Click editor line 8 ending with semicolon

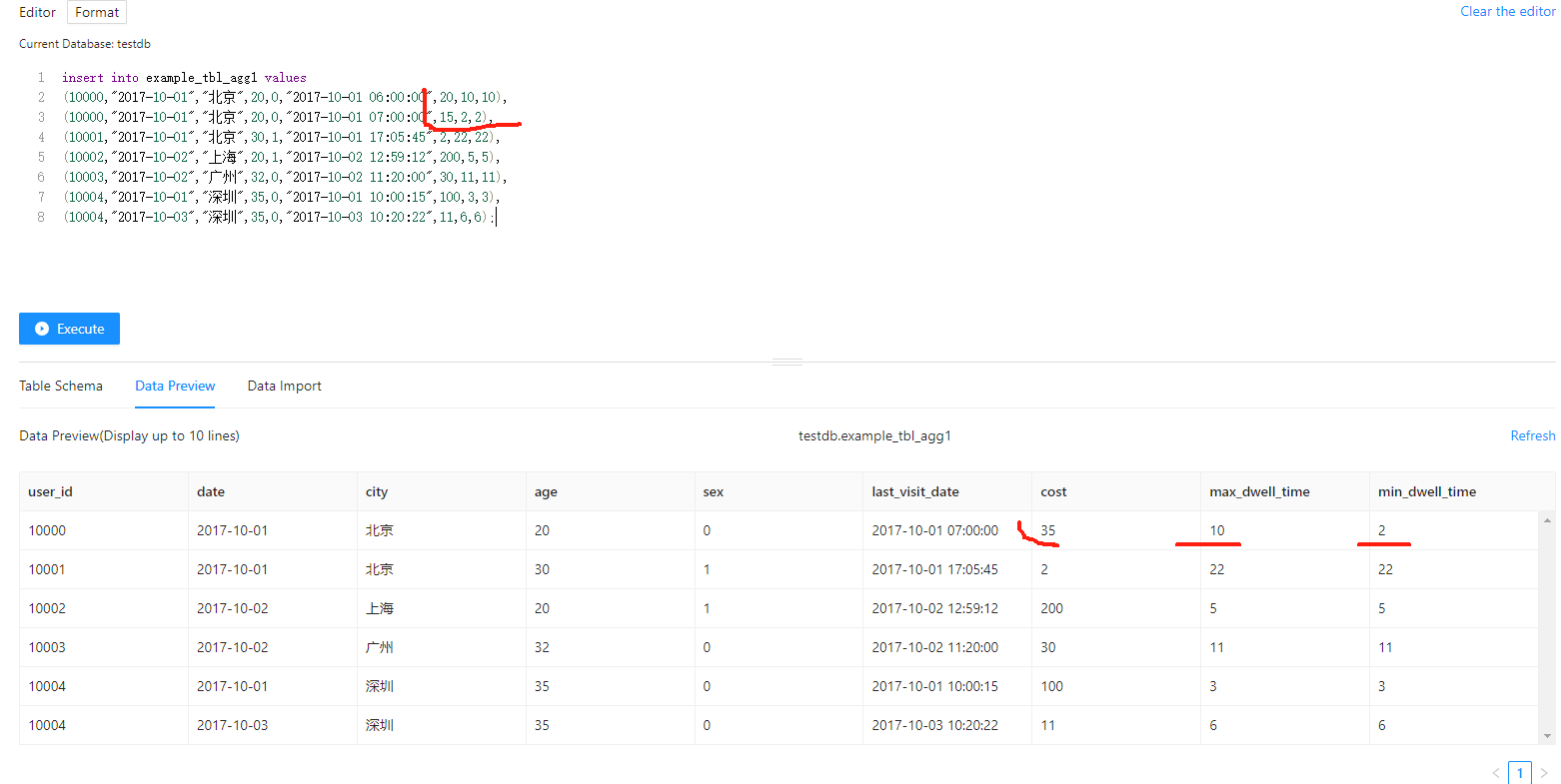[x=278, y=217]
